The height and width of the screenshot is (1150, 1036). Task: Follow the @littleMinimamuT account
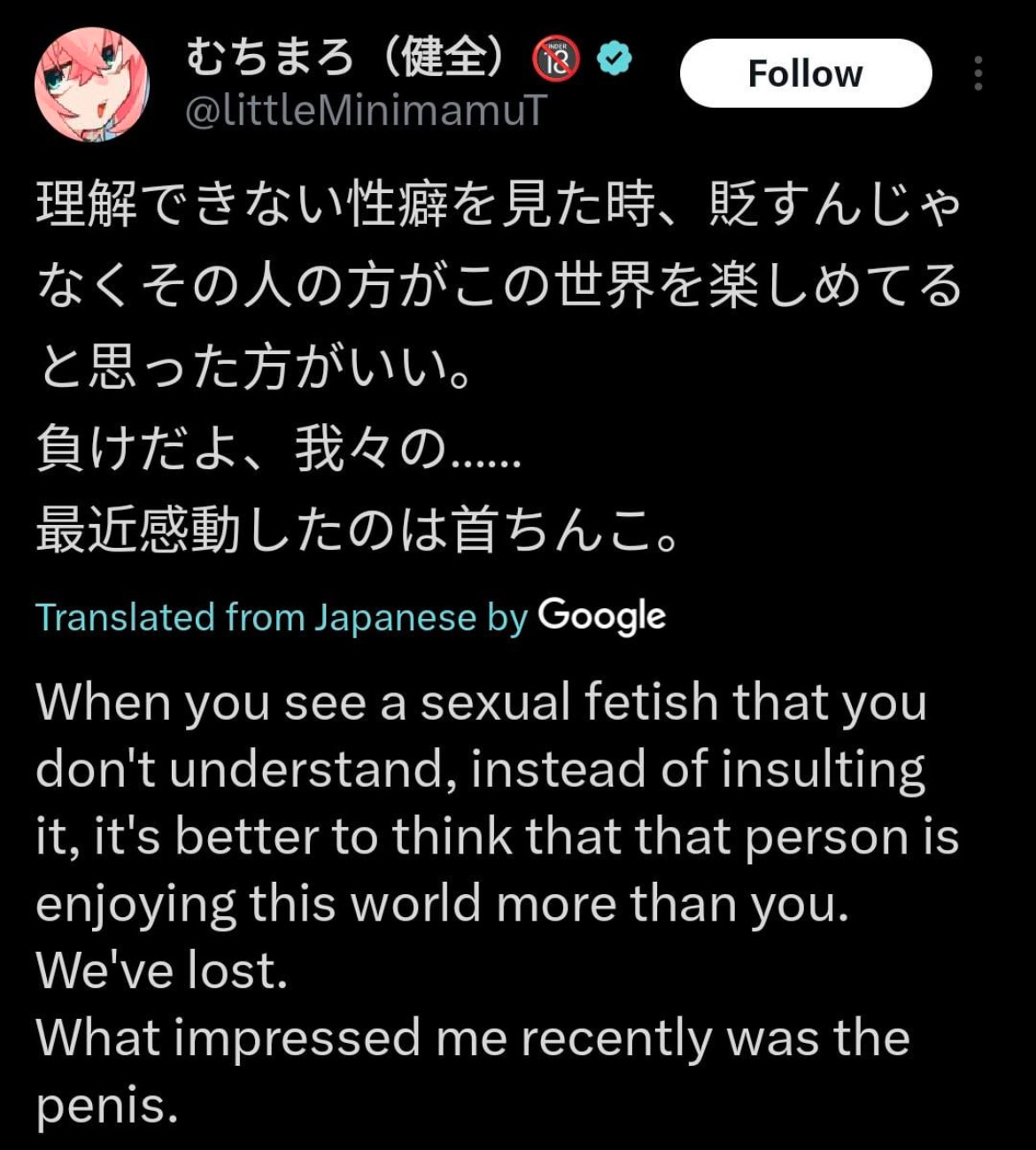pos(806,73)
